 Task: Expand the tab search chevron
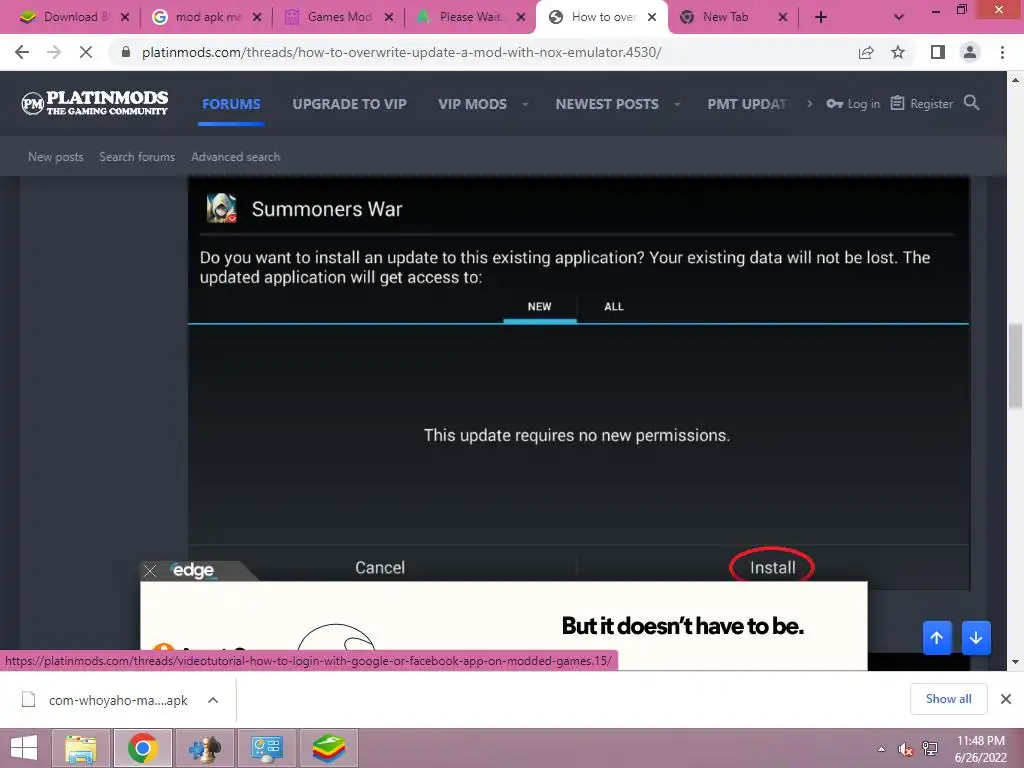click(x=899, y=18)
